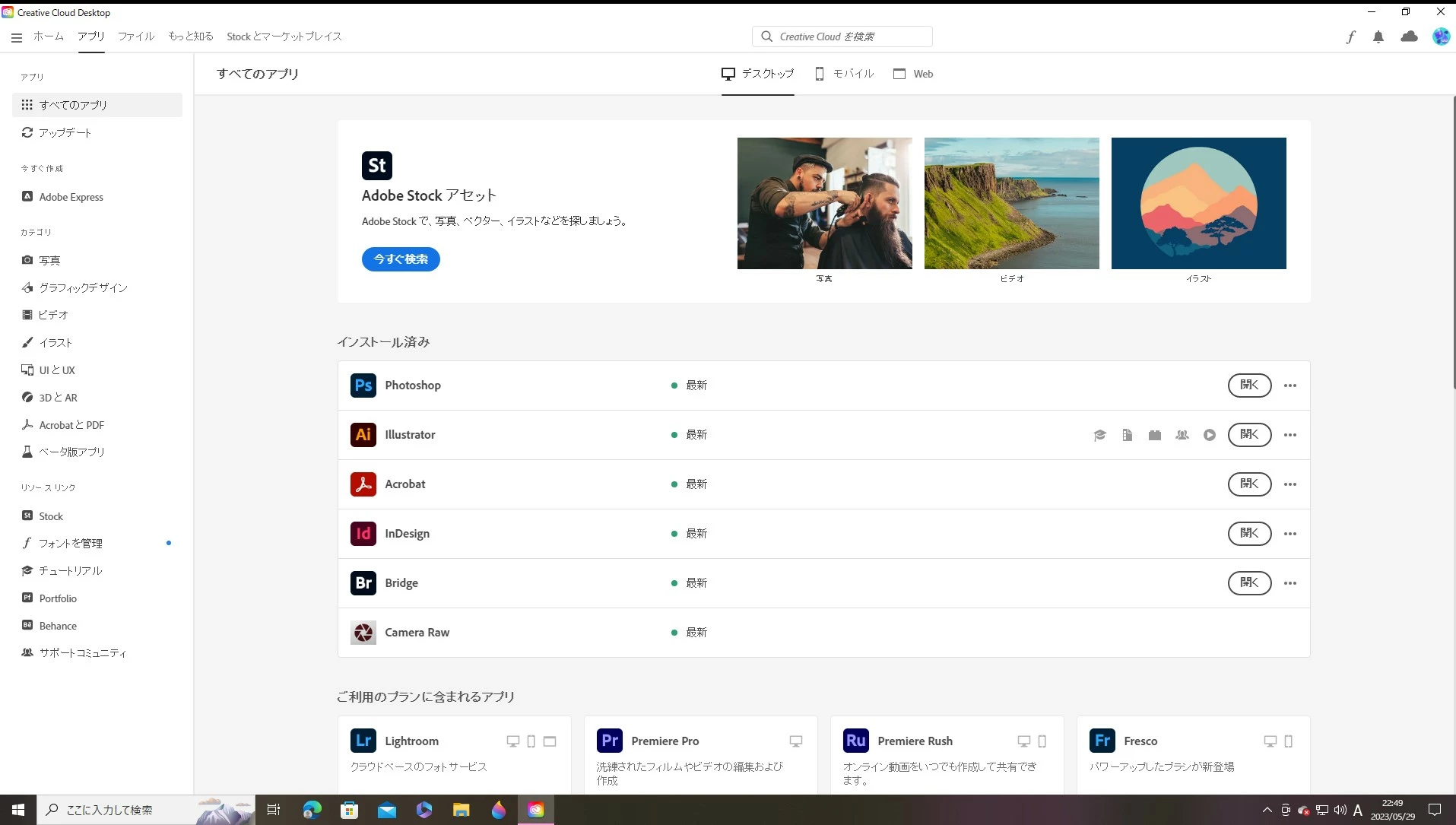Open the hamburger menu icon

tap(17, 36)
